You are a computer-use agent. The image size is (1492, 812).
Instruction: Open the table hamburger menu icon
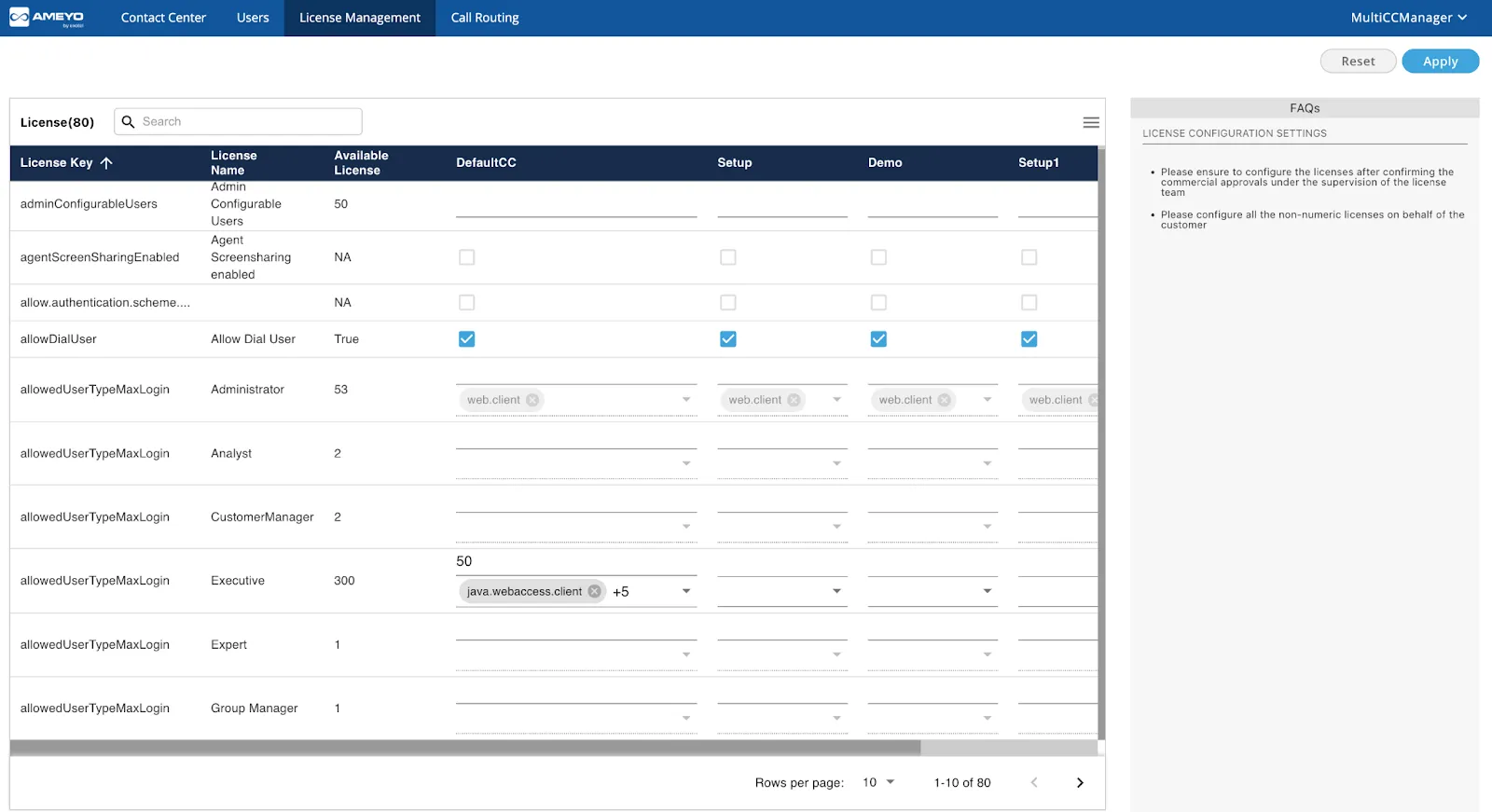(x=1091, y=122)
